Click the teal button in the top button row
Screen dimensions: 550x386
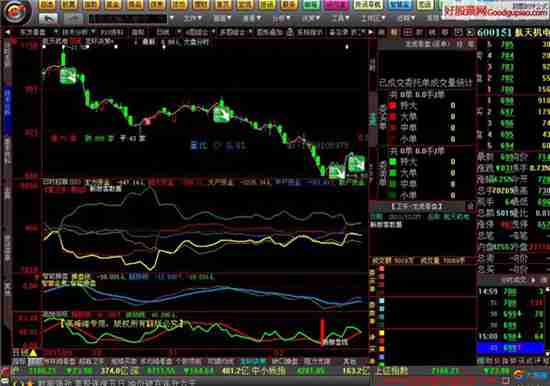[311, 5]
